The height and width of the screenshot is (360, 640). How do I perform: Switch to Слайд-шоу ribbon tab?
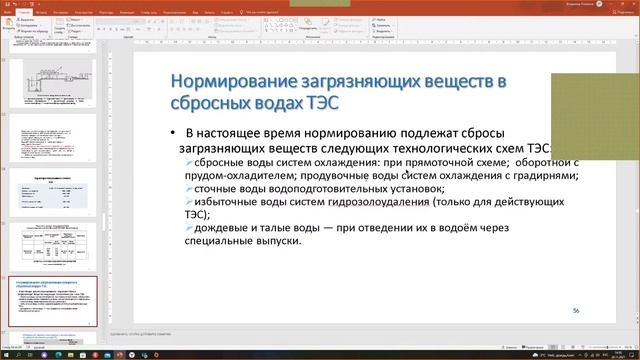149,12
